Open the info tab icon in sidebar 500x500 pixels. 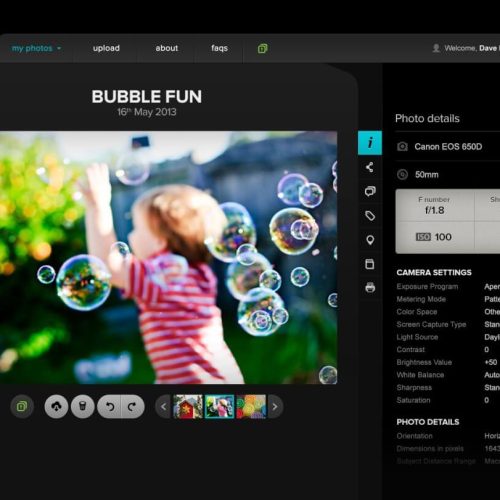click(370, 143)
